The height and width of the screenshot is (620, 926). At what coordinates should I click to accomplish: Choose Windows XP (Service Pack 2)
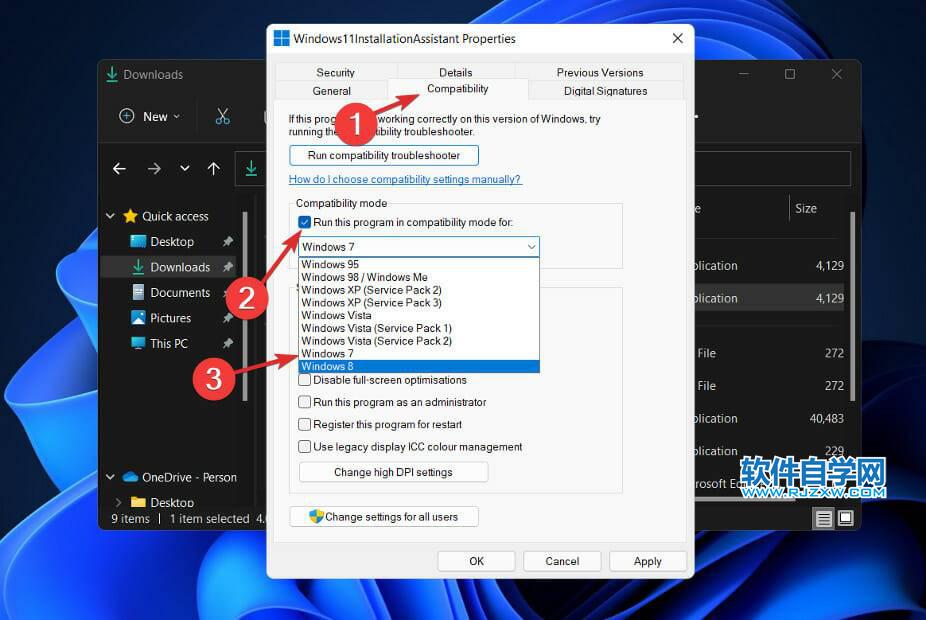click(x=419, y=290)
